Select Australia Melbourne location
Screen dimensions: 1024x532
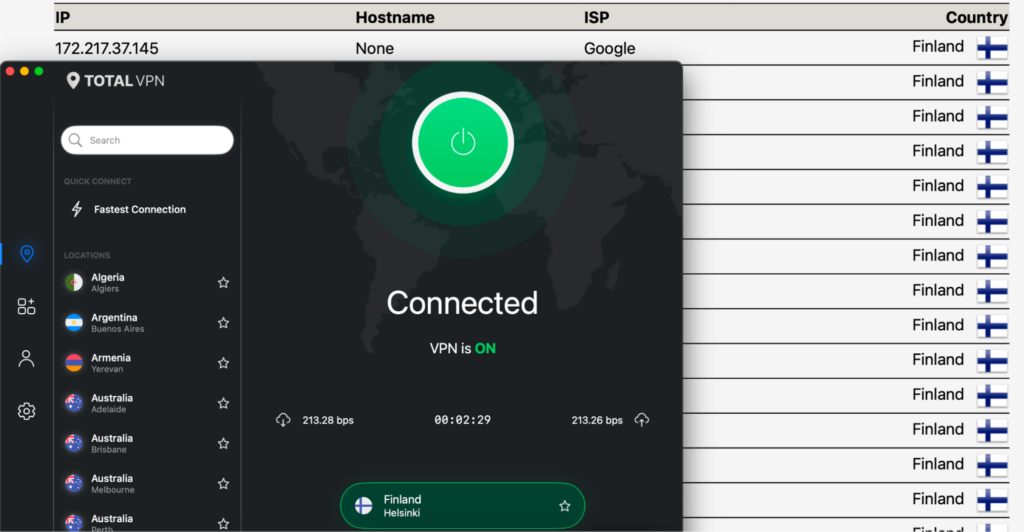tap(147, 484)
